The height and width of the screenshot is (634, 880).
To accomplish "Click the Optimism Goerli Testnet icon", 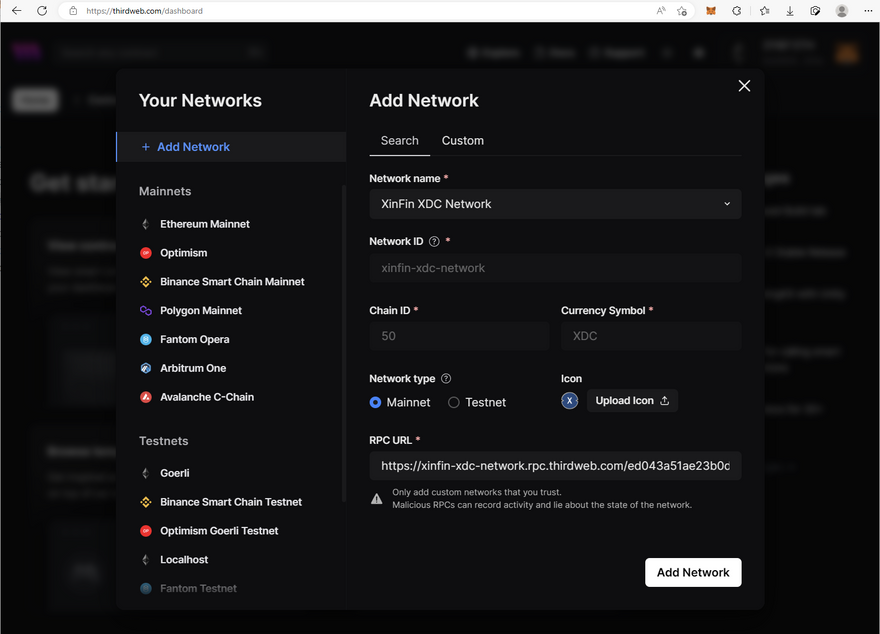I will [x=145, y=531].
